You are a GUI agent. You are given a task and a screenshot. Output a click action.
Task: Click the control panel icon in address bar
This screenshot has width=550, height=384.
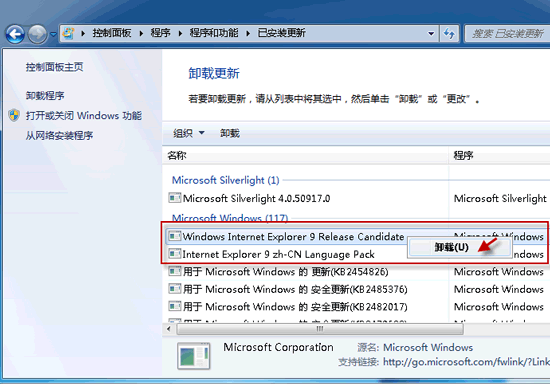[68, 33]
